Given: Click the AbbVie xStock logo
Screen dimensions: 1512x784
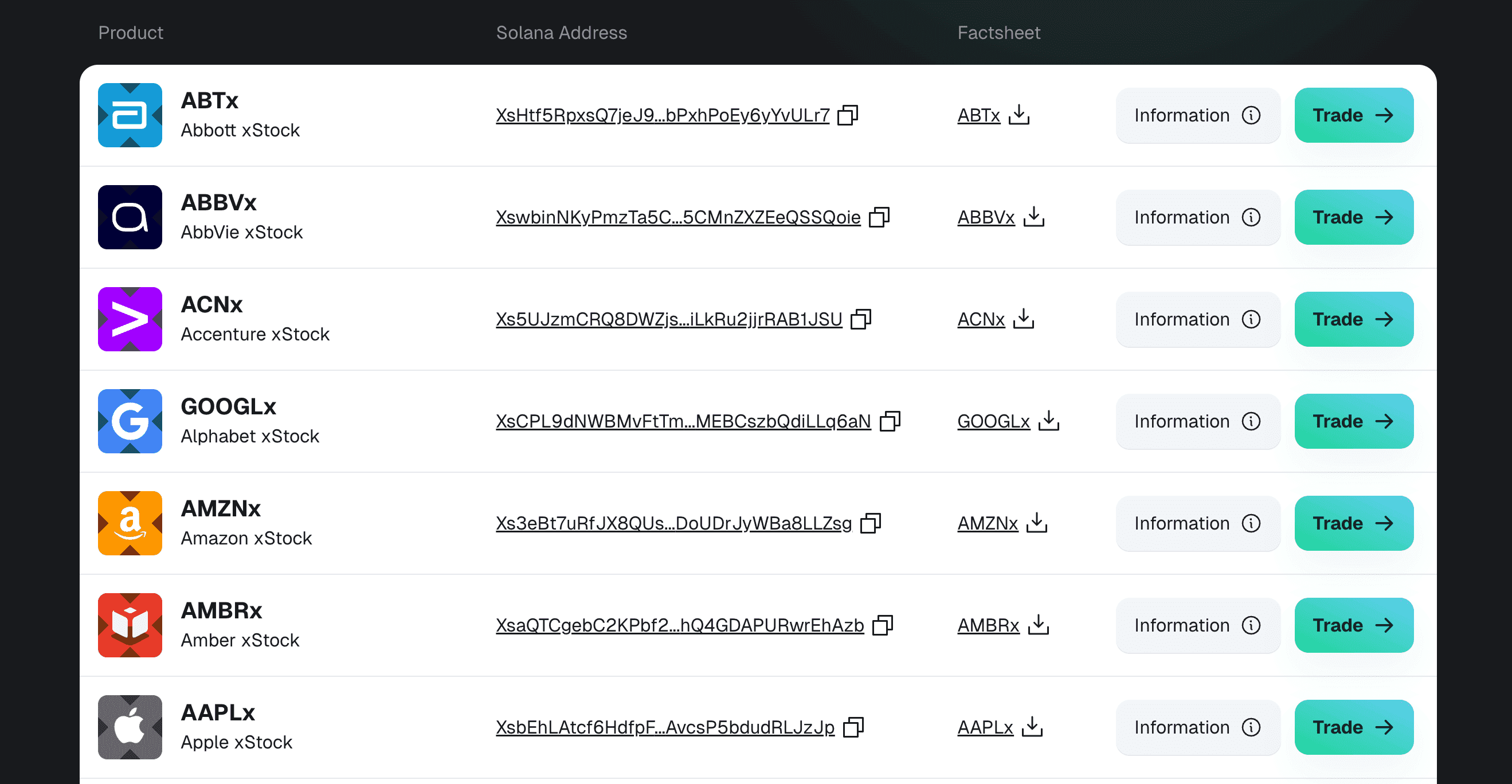Looking at the screenshot, I should coord(130,217).
